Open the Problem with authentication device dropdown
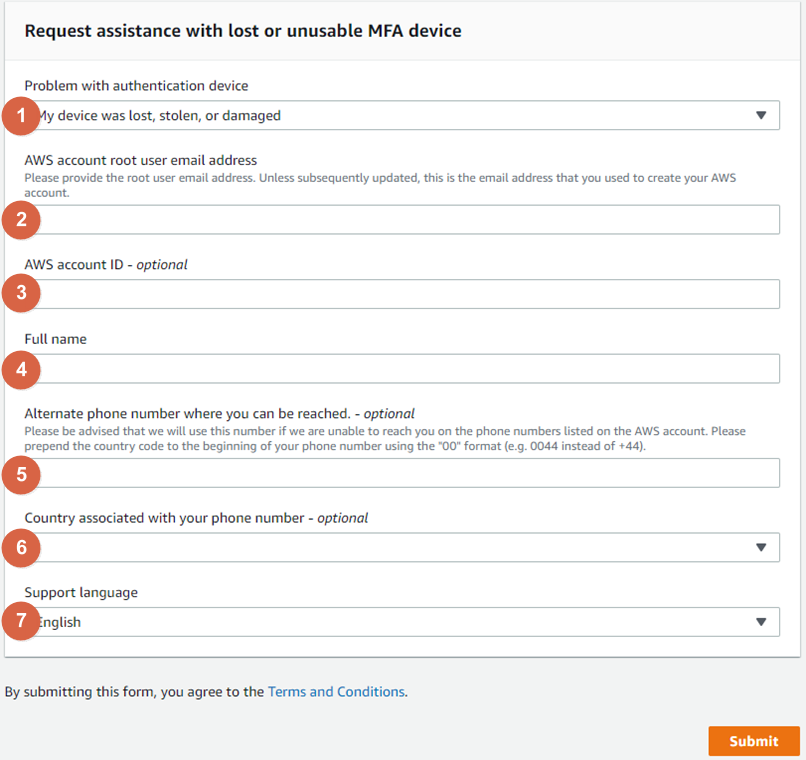This screenshot has height=760, width=806. (402, 115)
